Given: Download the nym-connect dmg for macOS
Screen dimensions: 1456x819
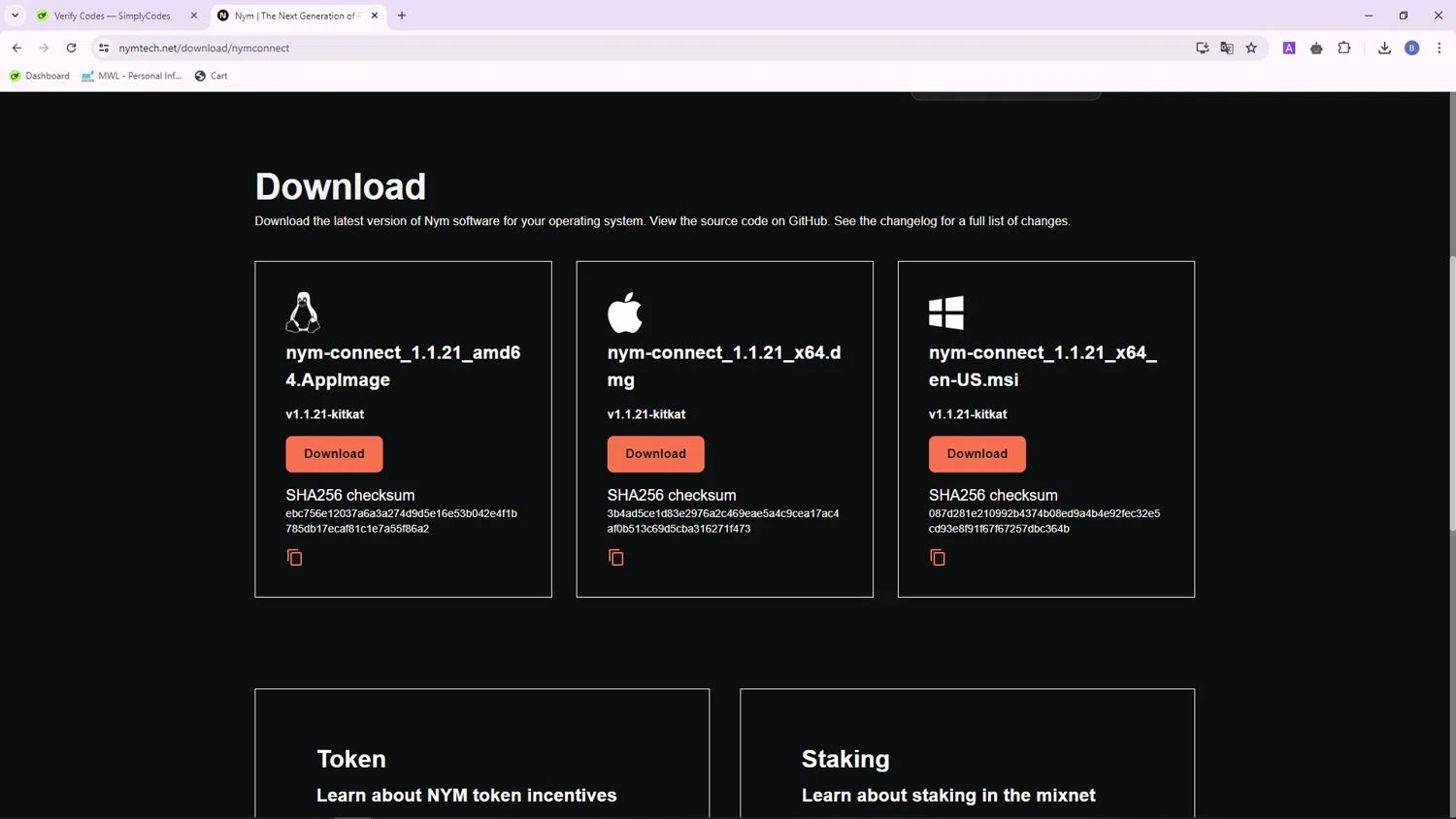Looking at the screenshot, I should [655, 454].
